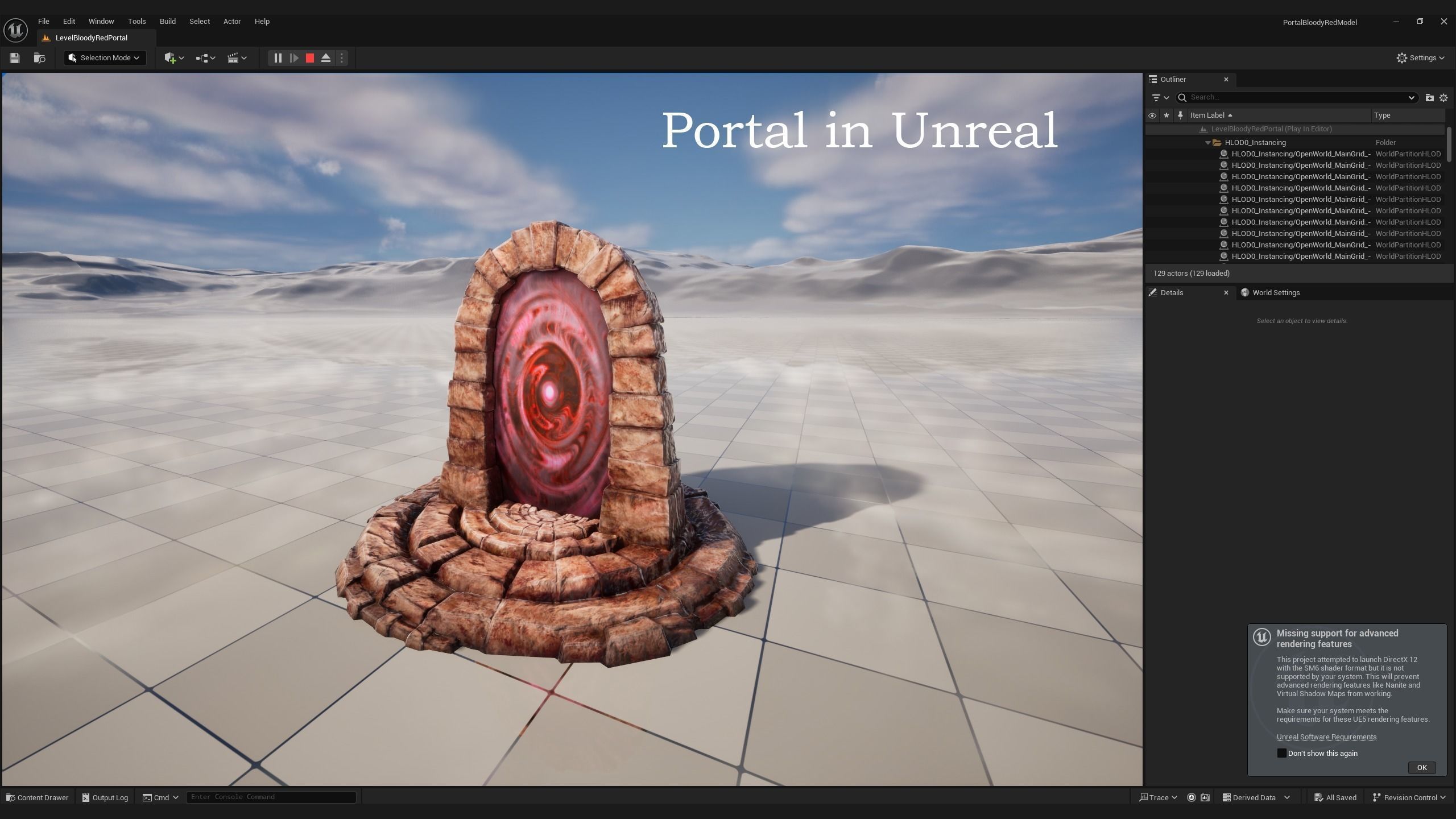Open the Output Log
1456x819 pixels.
tap(105, 797)
